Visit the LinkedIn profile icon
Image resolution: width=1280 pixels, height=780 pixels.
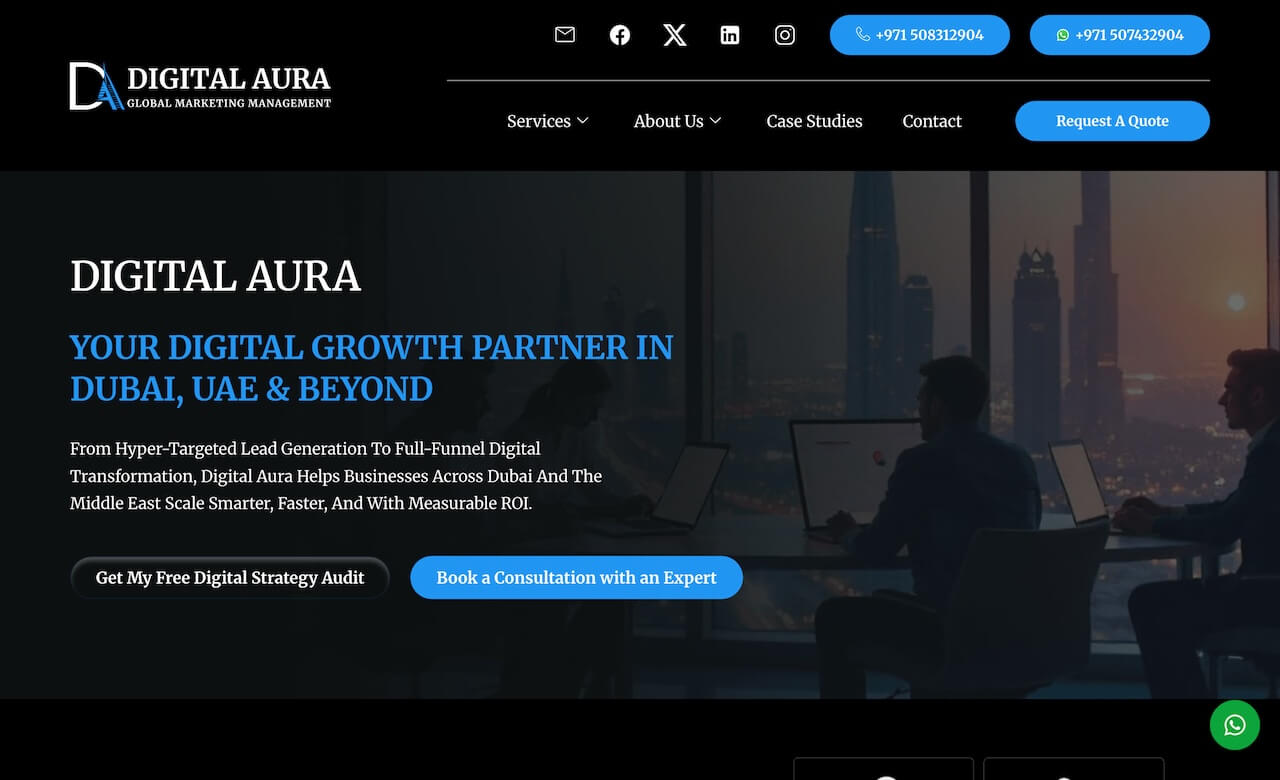730,34
